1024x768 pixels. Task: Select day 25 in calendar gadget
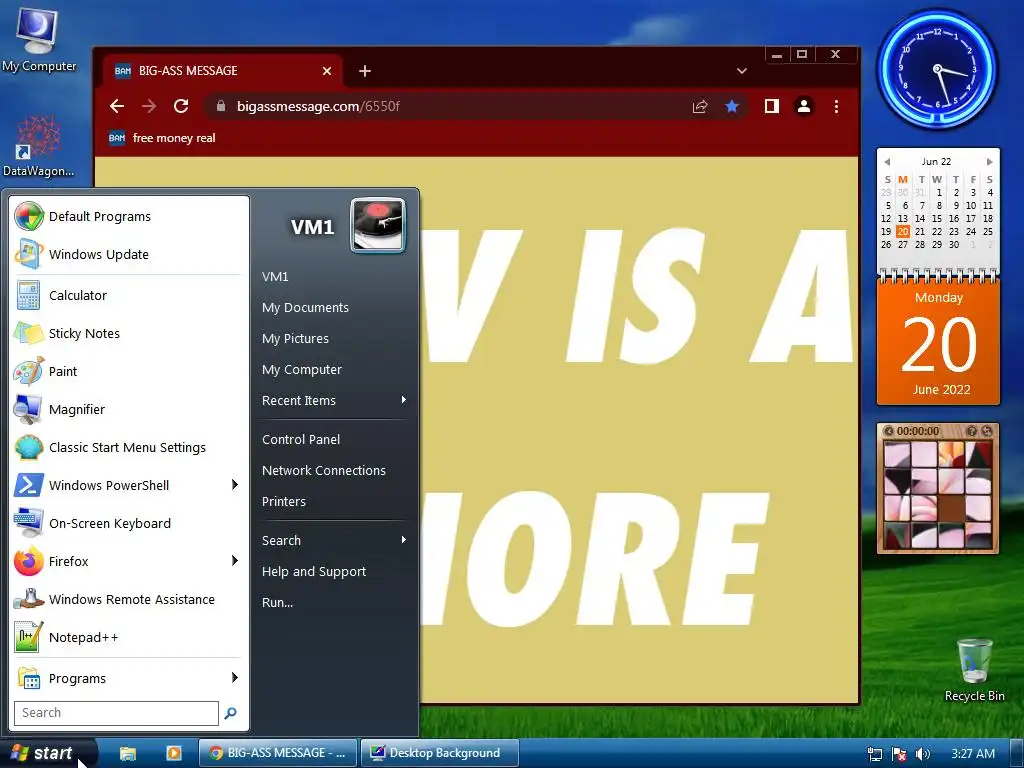click(x=988, y=231)
